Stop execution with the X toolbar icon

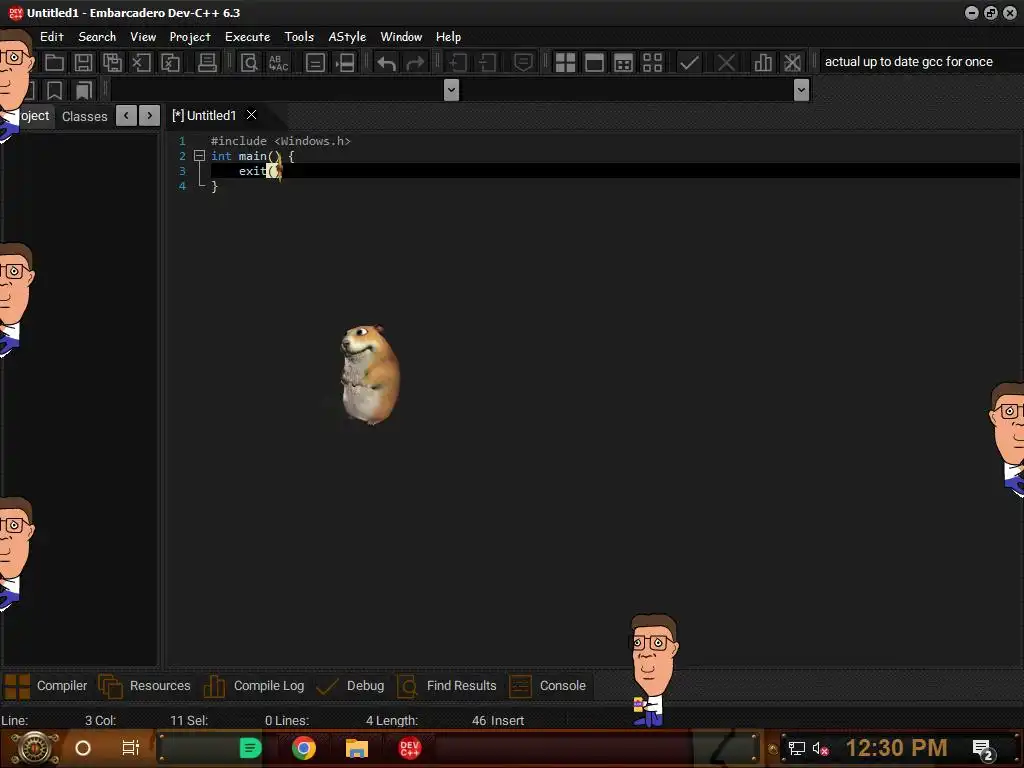[x=726, y=63]
